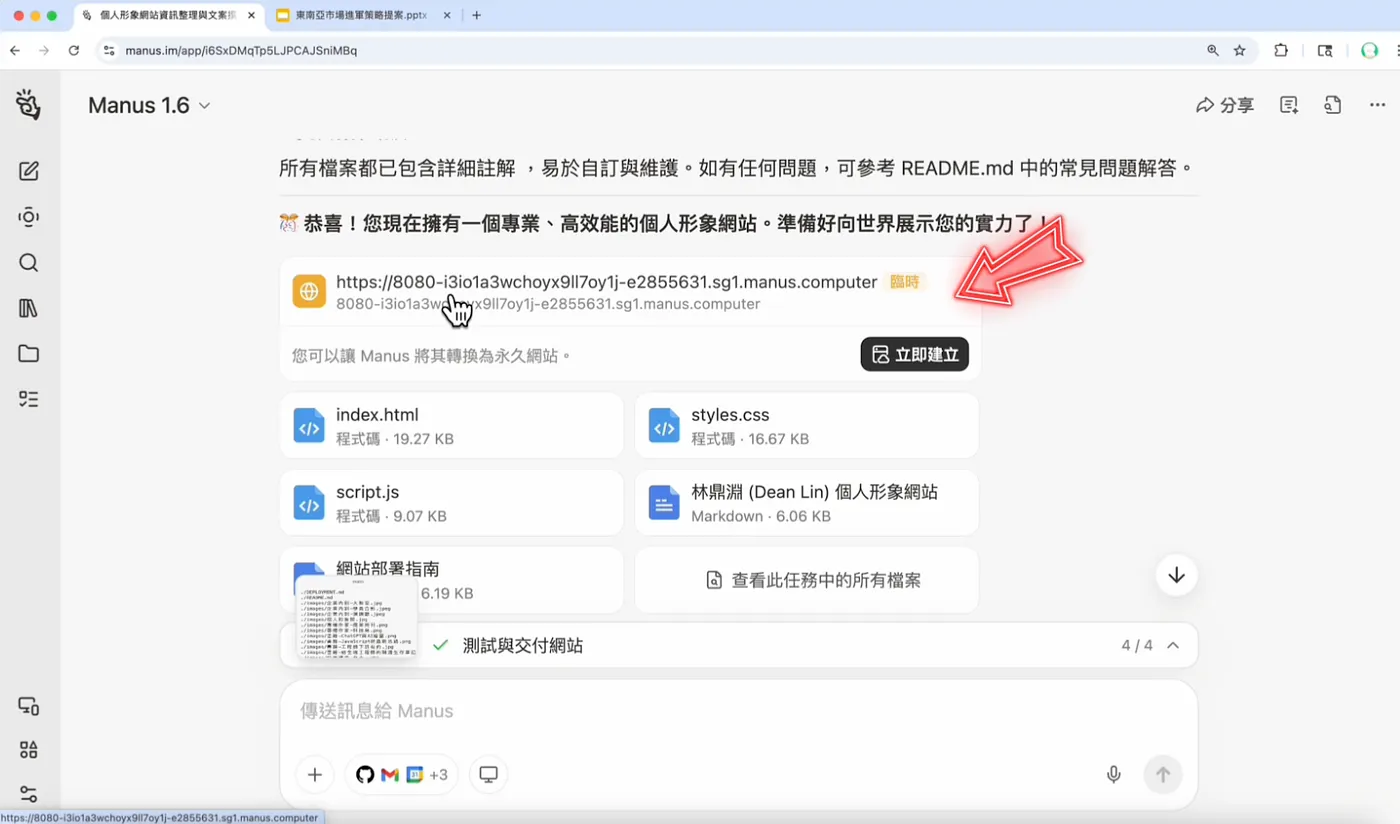Click the apps grid icon in the sidebar
The width and height of the screenshot is (1400, 824).
(x=29, y=750)
